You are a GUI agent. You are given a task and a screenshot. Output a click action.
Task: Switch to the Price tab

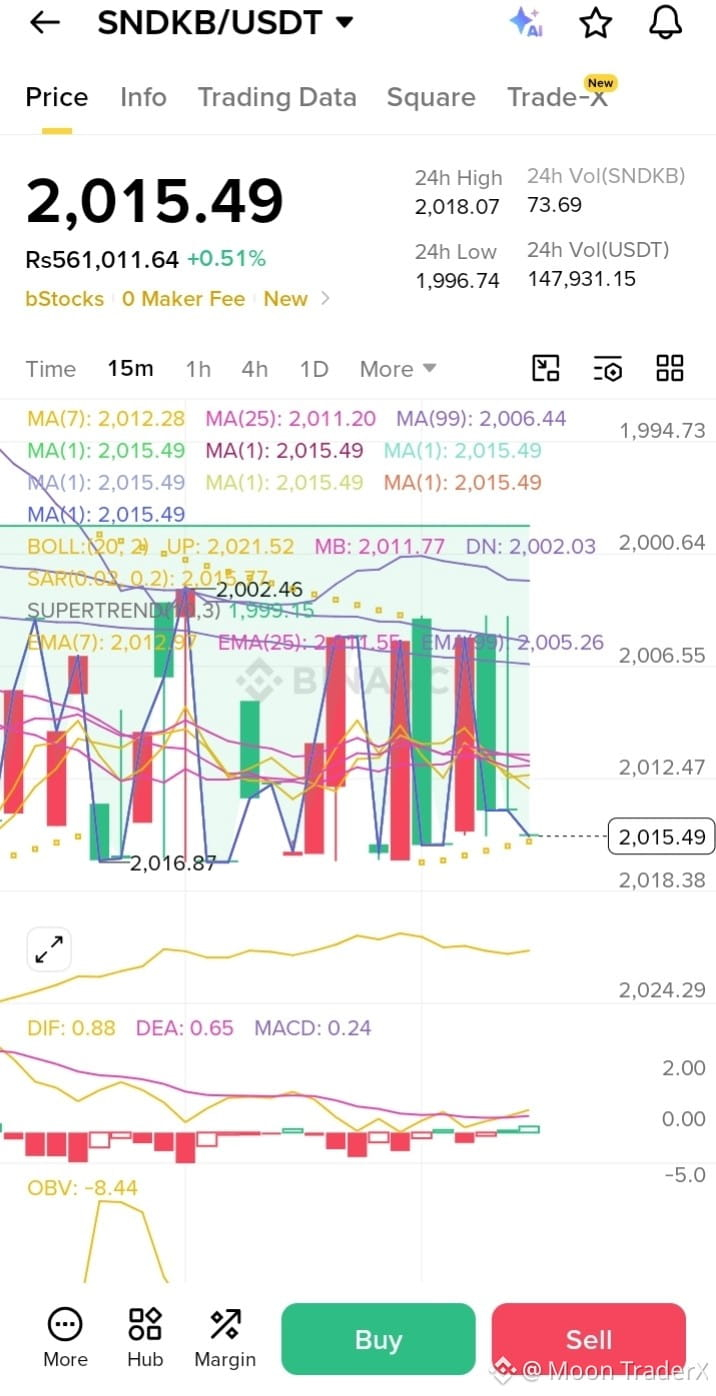tap(57, 97)
